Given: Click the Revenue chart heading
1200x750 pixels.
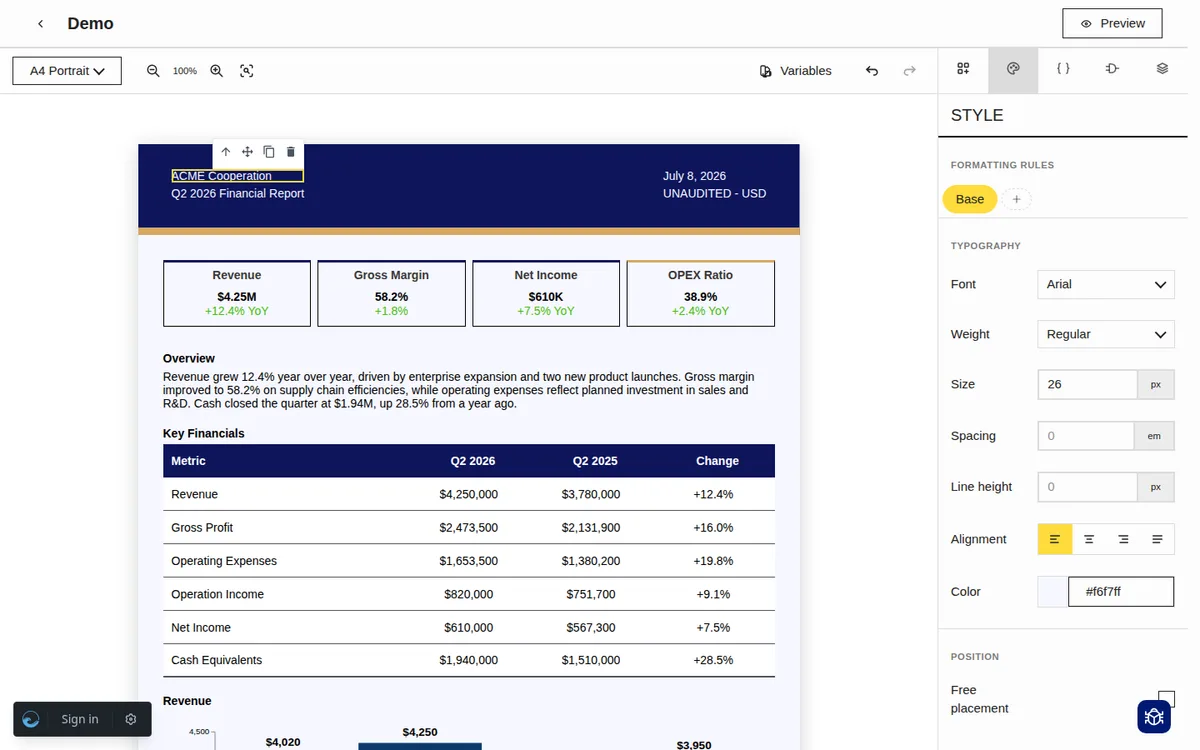Looking at the screenshot, I should (187, 701).
